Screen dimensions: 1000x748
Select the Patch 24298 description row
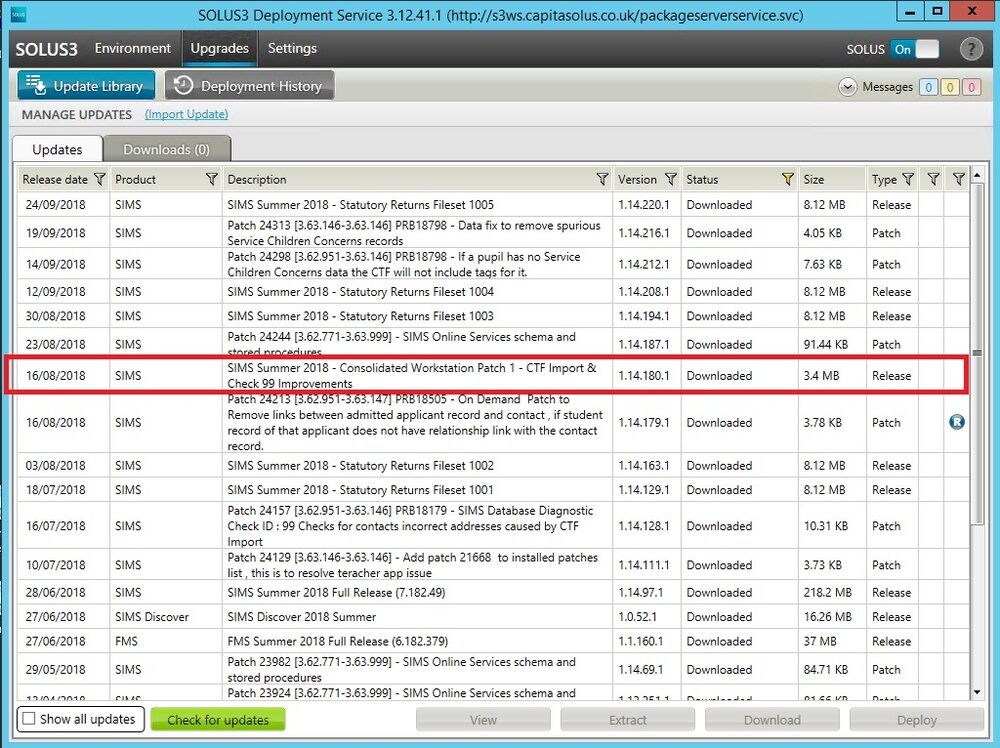493,264
